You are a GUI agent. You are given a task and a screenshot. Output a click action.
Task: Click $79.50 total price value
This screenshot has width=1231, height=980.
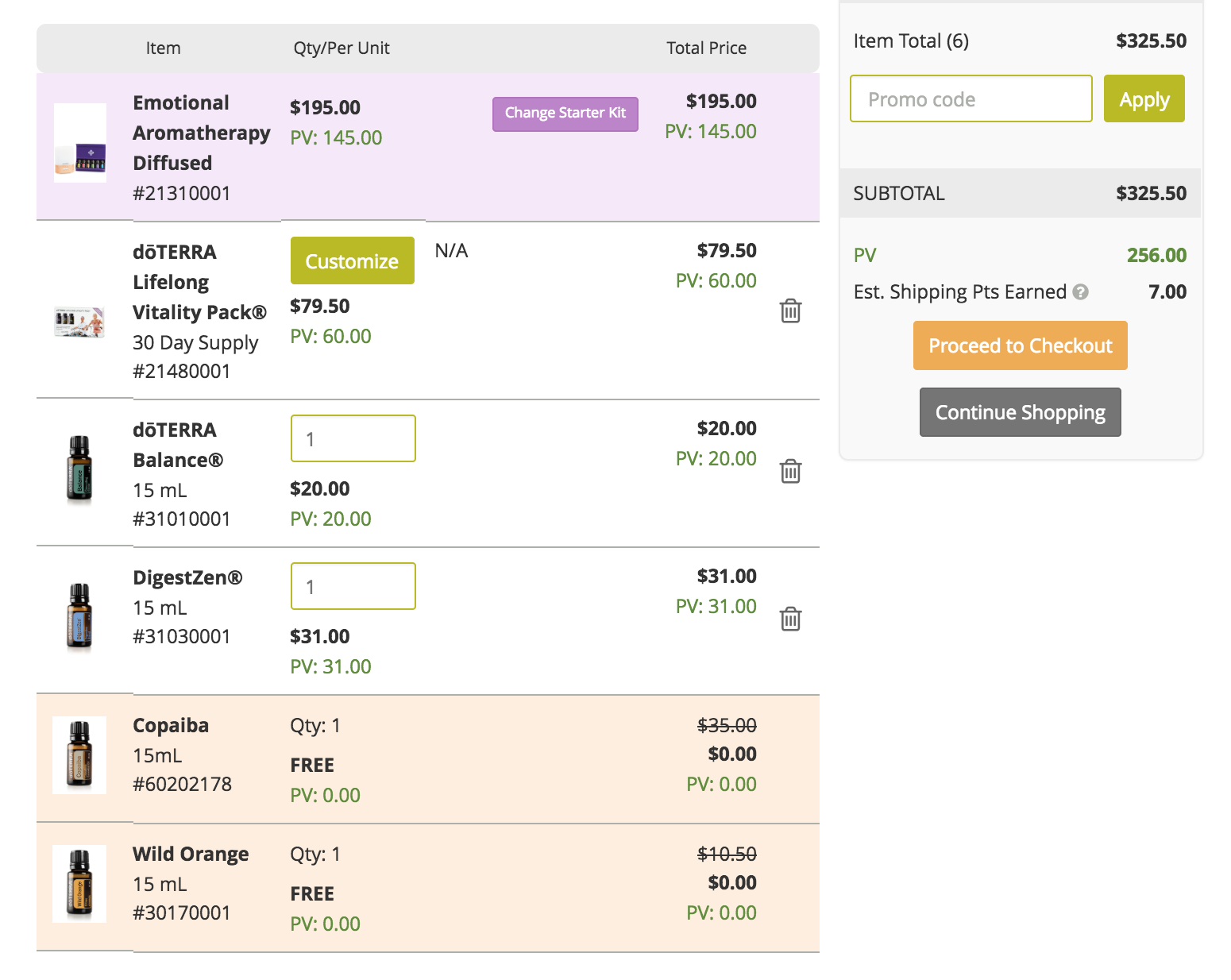pos(727,250)
